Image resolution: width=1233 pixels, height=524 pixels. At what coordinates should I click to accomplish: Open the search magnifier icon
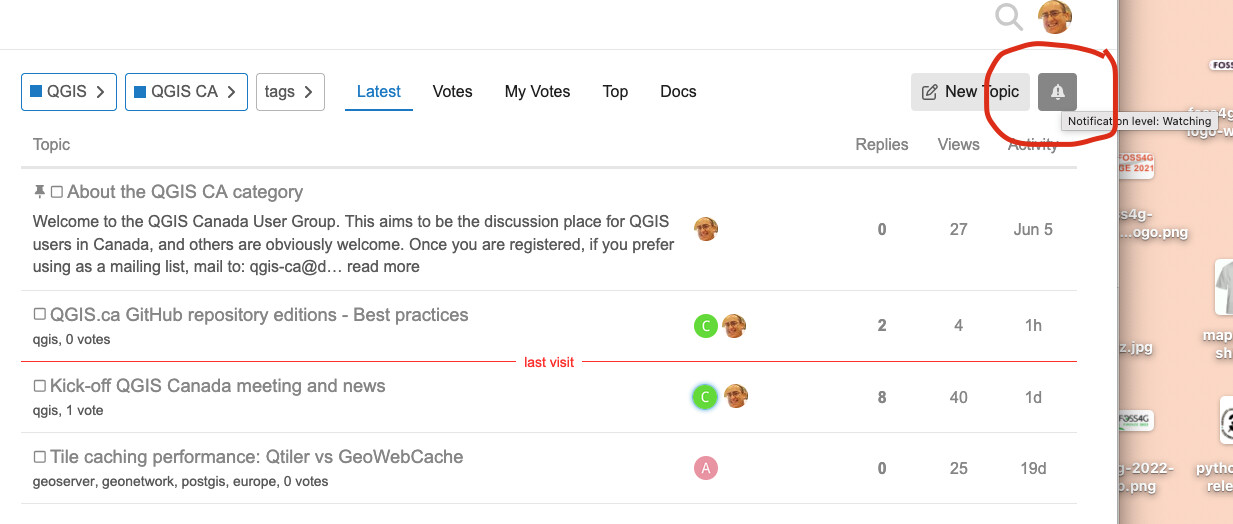1009,16
